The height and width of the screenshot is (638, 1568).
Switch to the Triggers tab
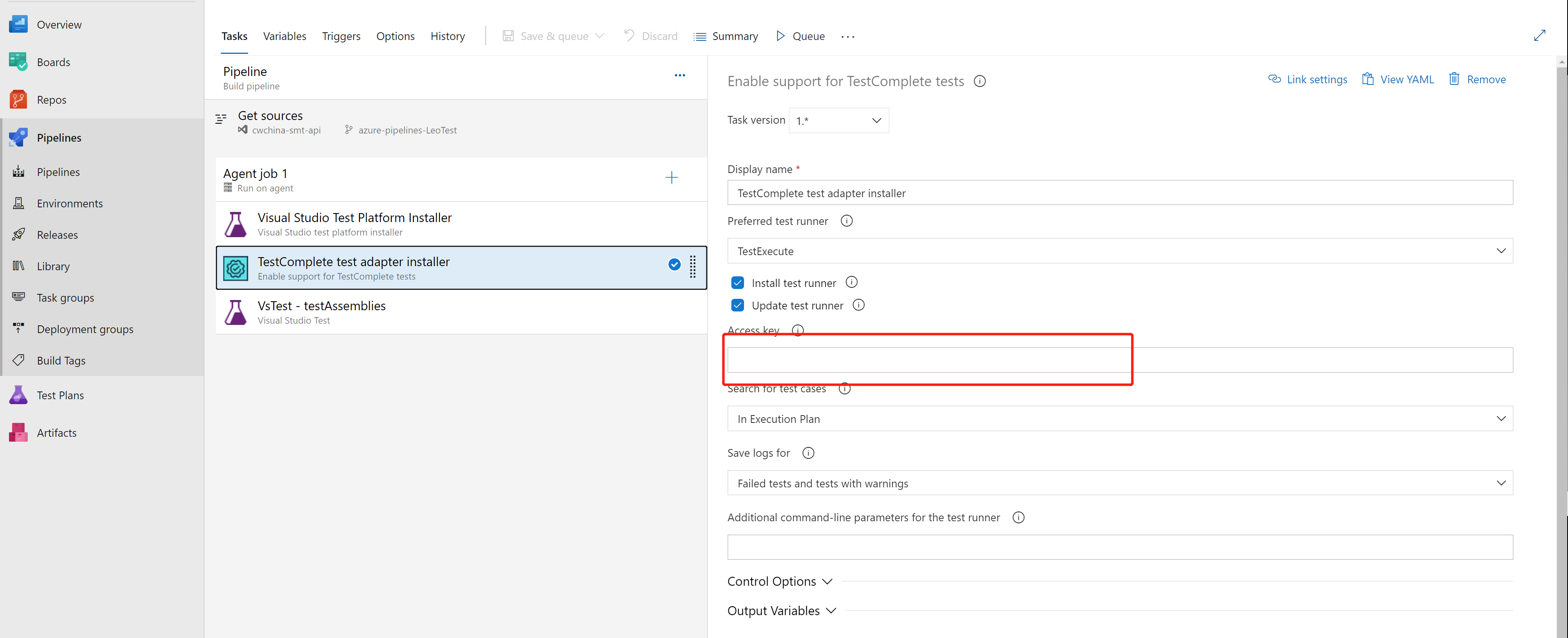pyautogui.click(x=341, y=36)
